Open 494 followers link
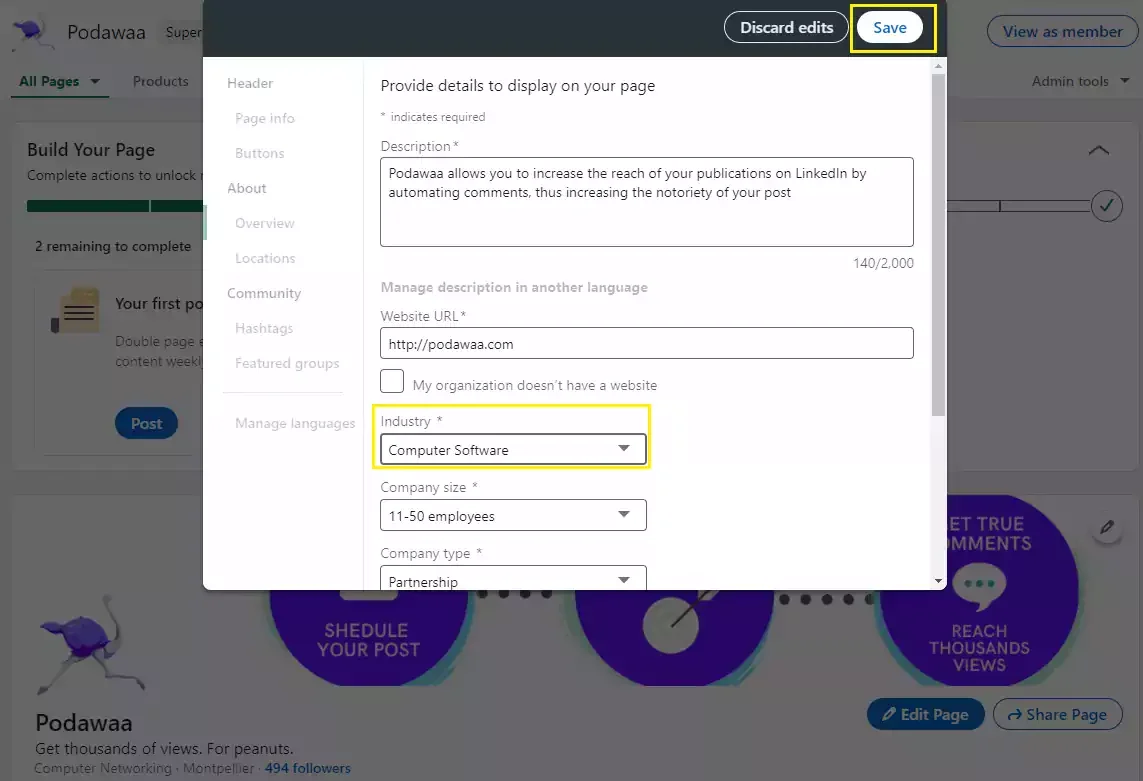 [308, 768]
